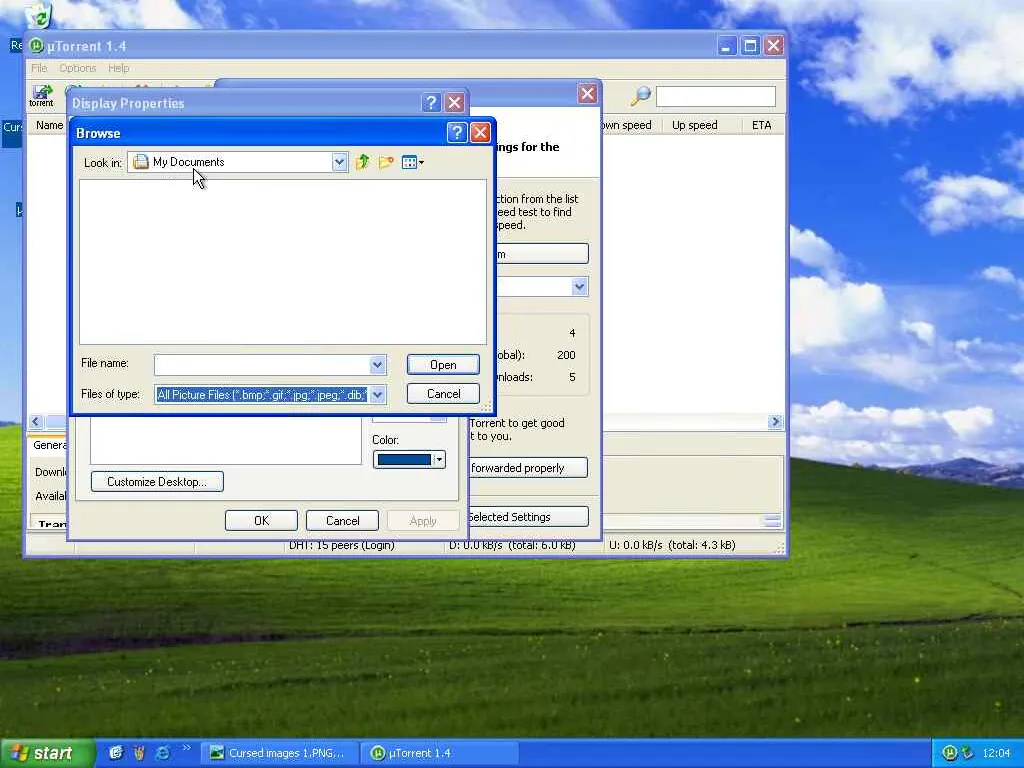Expand the dropdown arrow in the speed guide dialog
The image size is (1024, 768).
pos(579,287)
